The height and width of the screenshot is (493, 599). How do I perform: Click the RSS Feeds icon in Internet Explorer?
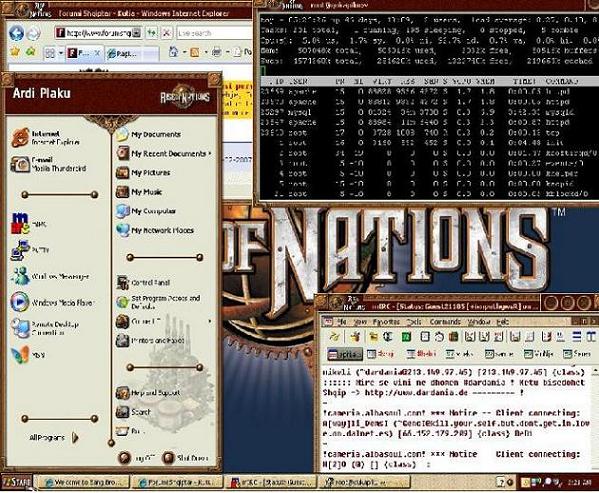[x=194, y=52]
